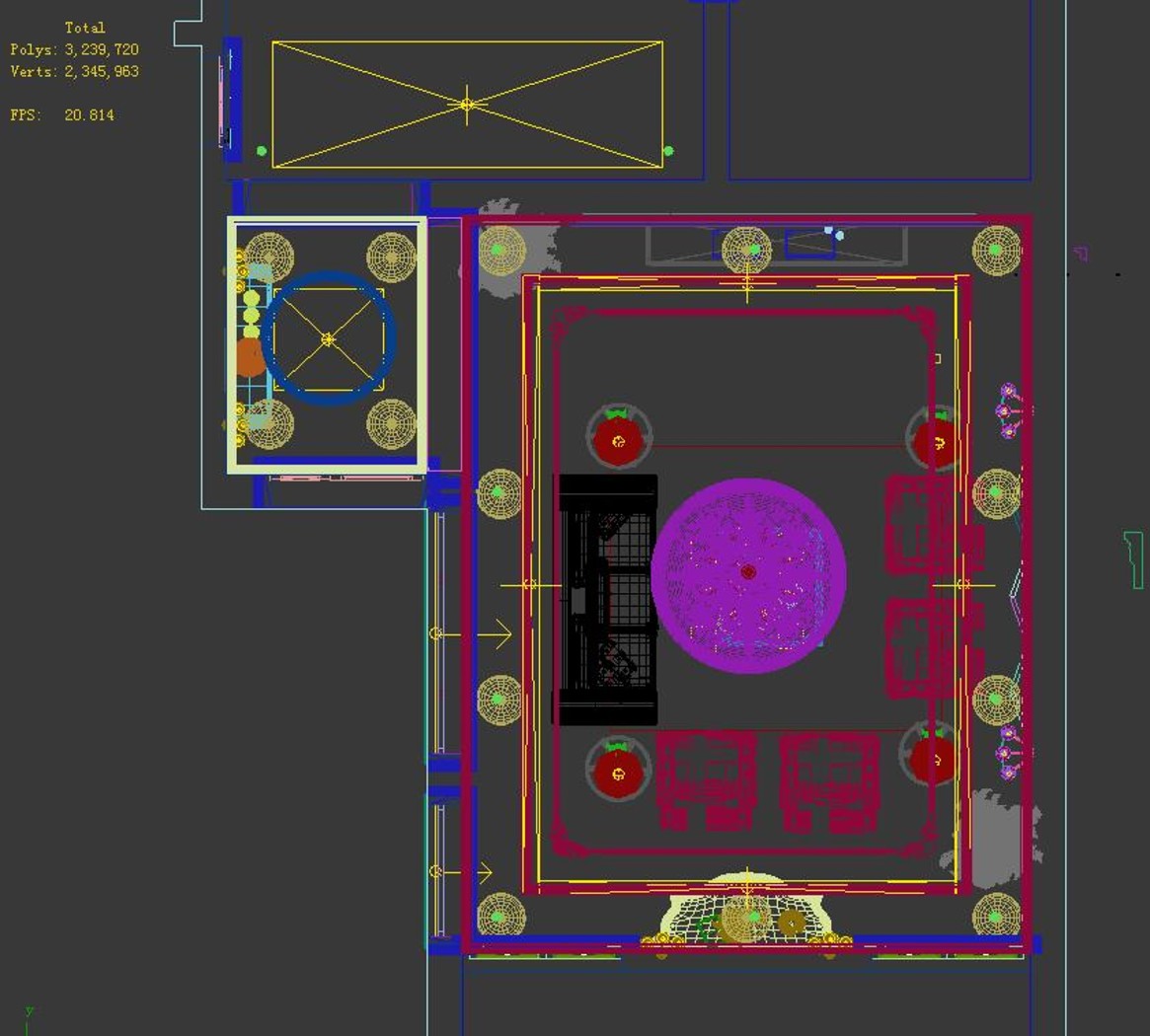Select the purple circular rug object

(x=748, y=575)
